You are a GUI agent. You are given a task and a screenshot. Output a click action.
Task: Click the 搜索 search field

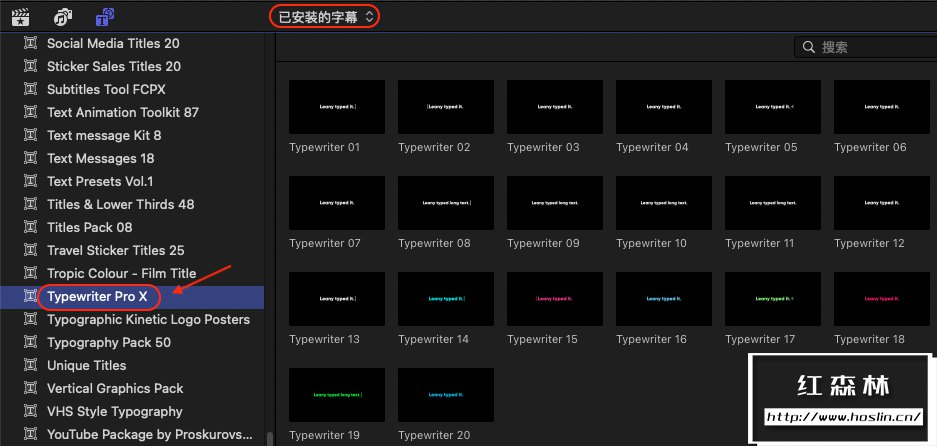(865, 47)
